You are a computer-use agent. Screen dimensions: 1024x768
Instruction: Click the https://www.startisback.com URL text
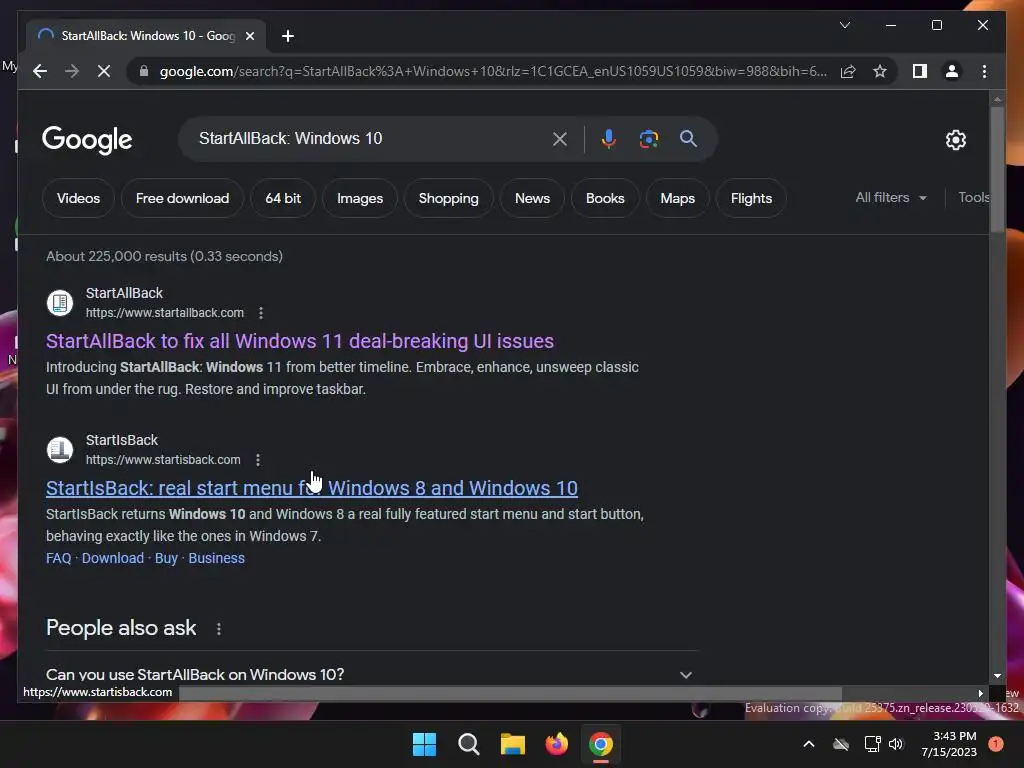(163, 460)
